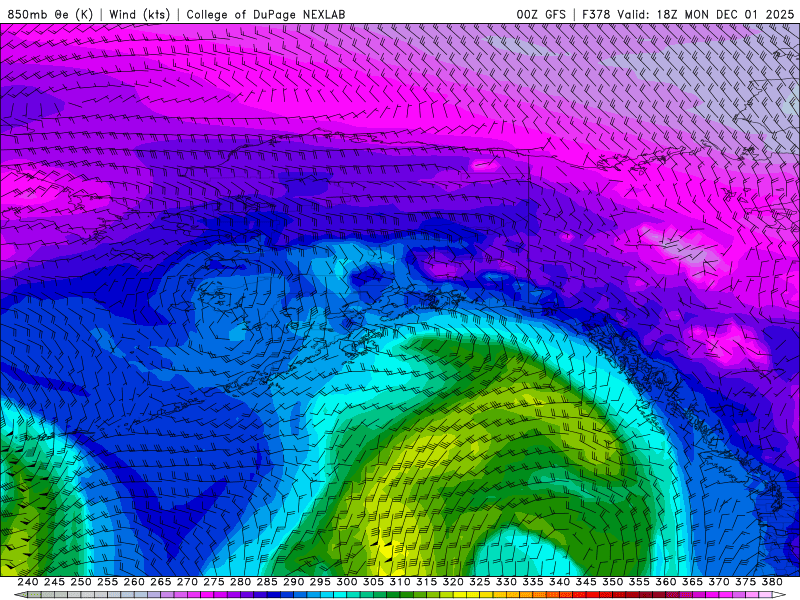Click the 295 scale value

[320, 582]
